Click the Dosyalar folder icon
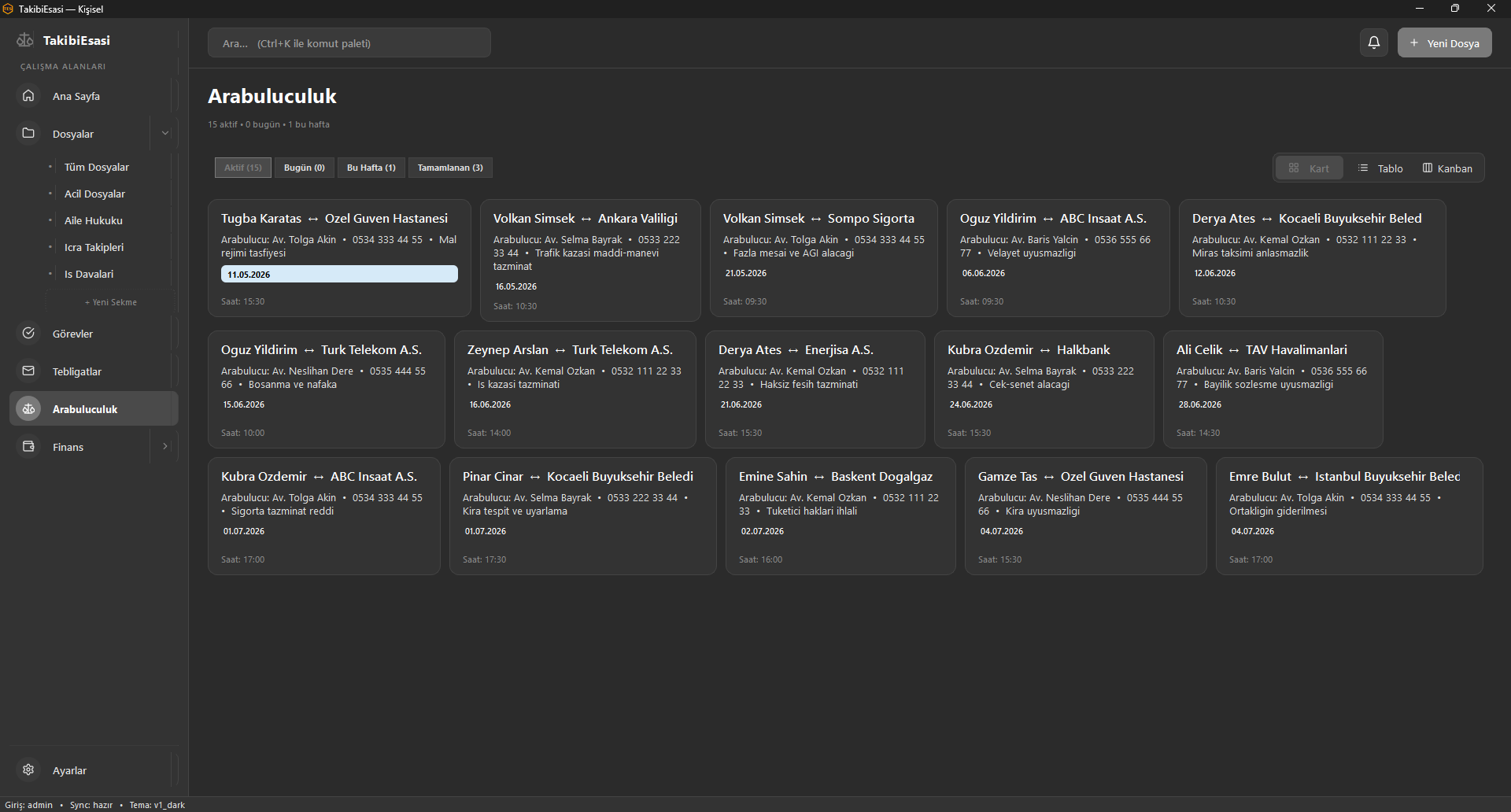This screenshot has height=812, width=1511. (28, 133)
